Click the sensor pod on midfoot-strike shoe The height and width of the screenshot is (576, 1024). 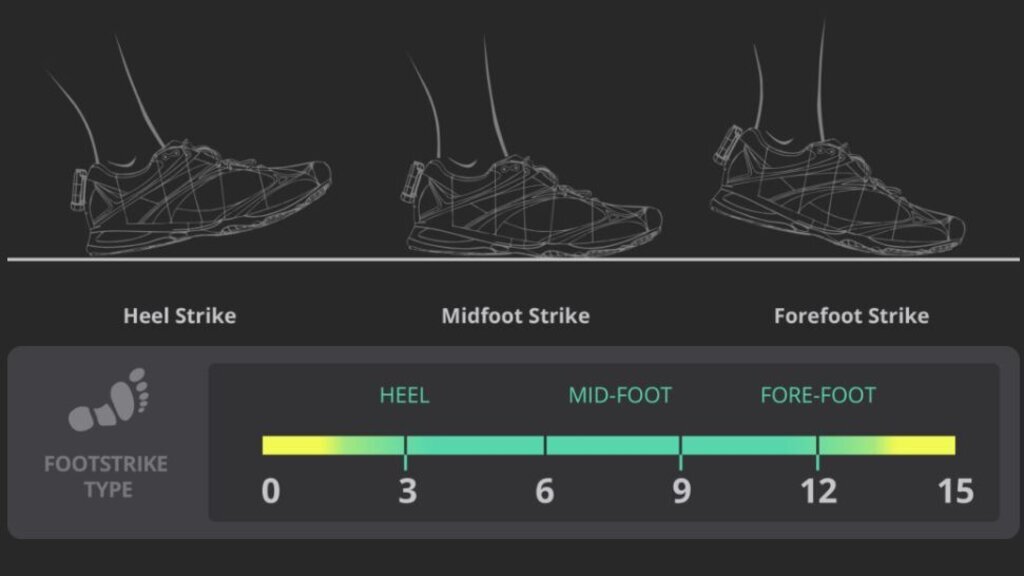[x=412, y=183]
